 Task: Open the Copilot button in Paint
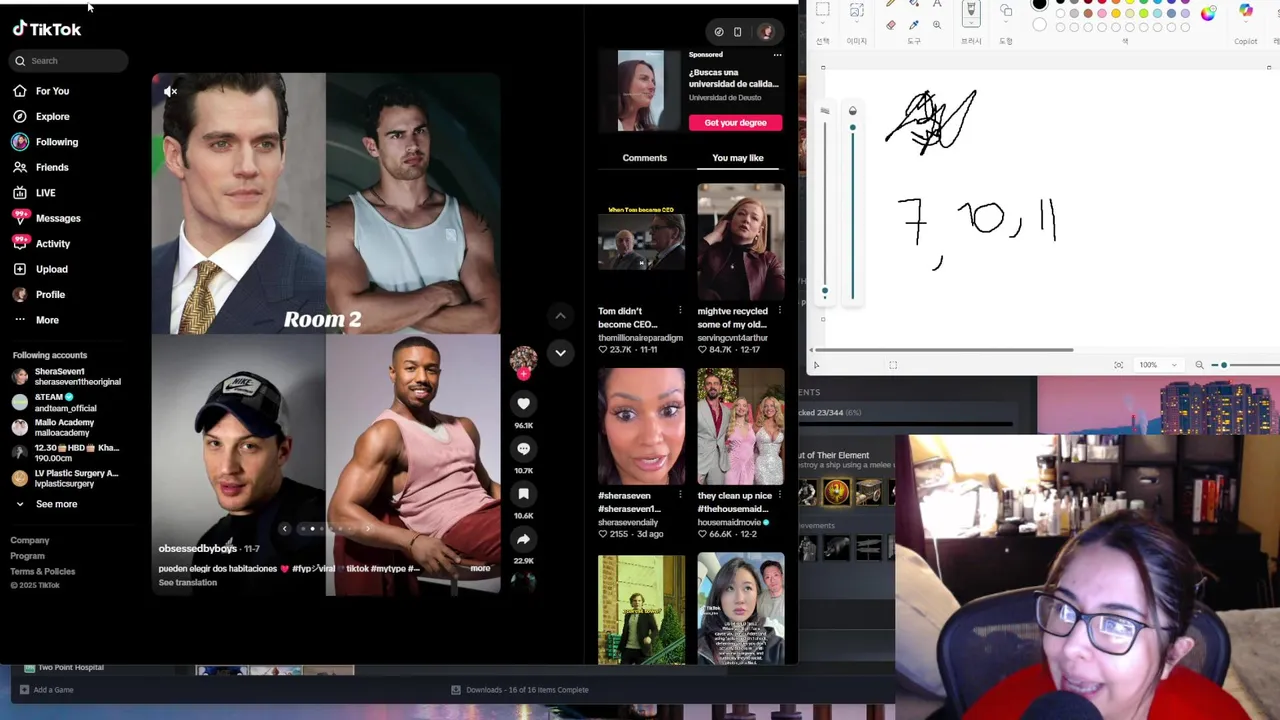click(1246, 12)
